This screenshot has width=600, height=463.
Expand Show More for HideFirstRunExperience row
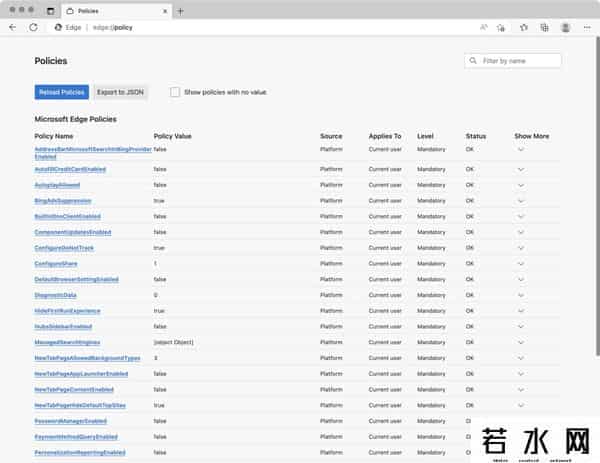click(x=521, y=311)
